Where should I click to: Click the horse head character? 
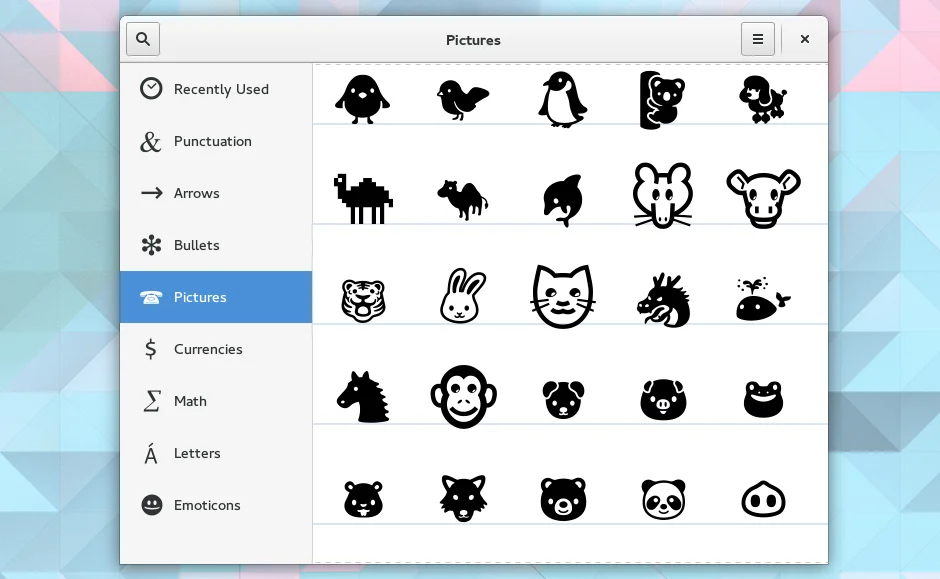pos(362,397)
